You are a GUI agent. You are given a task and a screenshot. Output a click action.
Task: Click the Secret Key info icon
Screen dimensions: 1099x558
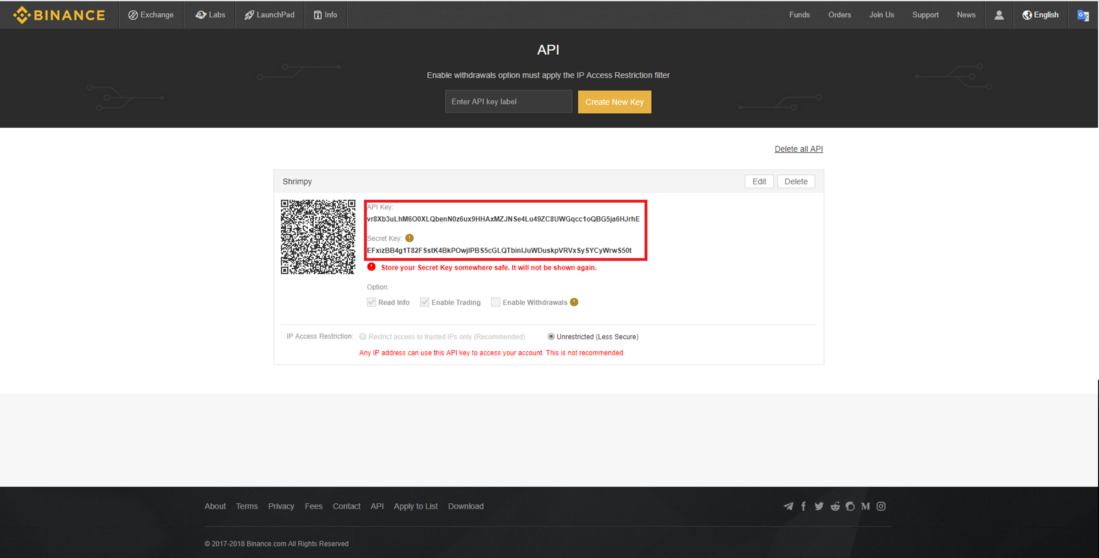coord(409,238)
